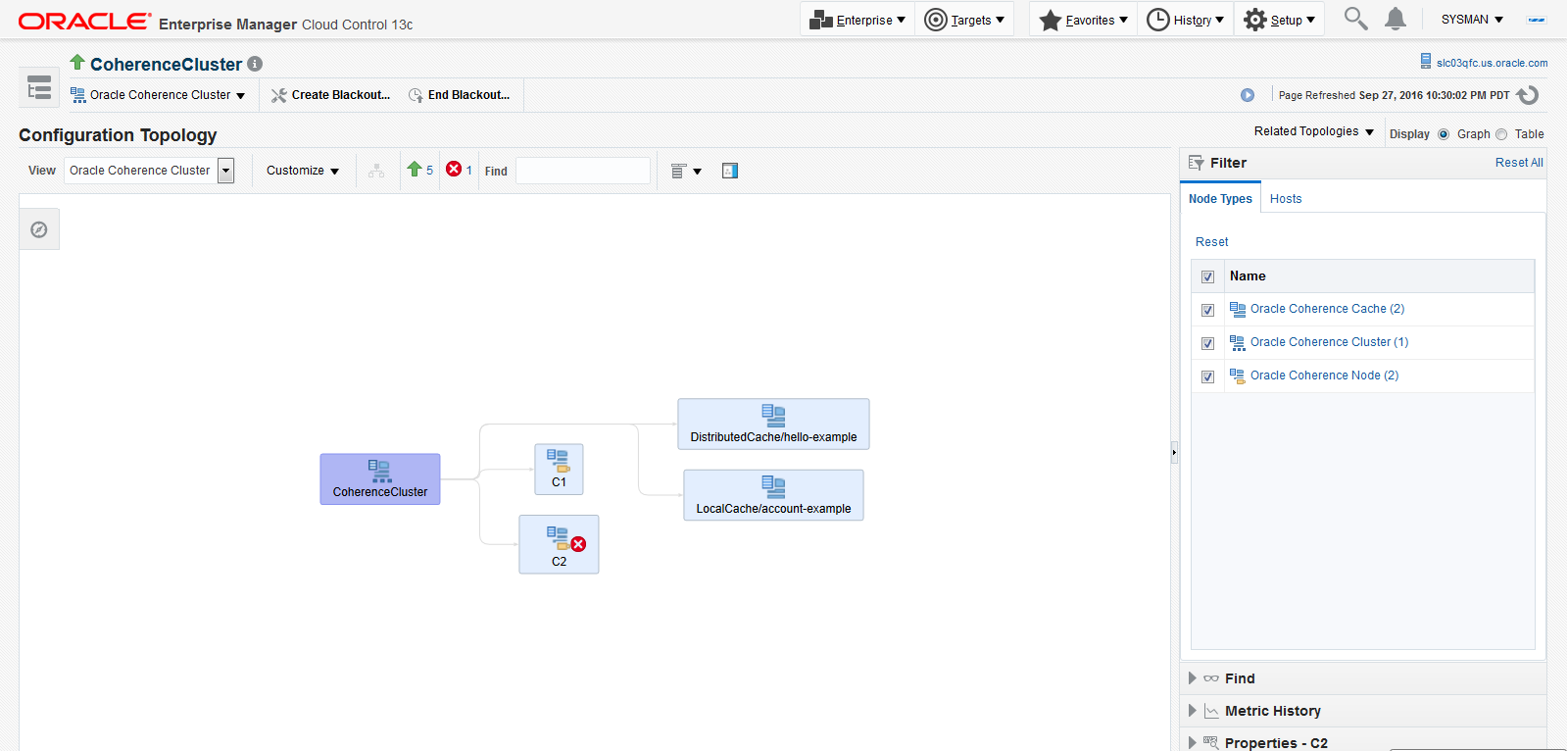Switch to the Hosts tab
The height and width of the screenshot is (751, 1568).
pyautogui.click(x=1286, y=199)
